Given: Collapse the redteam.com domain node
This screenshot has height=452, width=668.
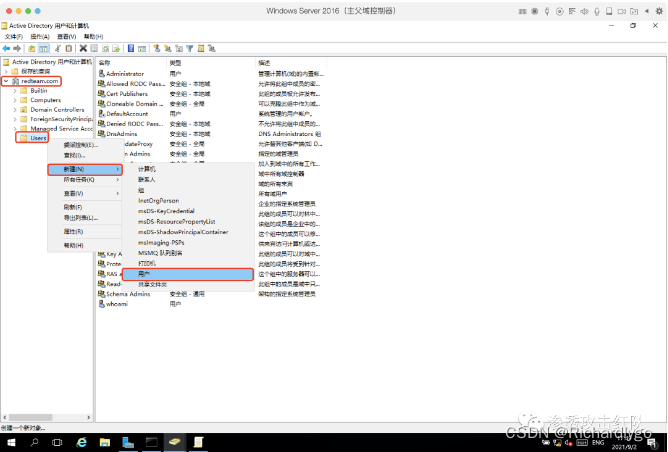Looking at the screenshot, I should 6,81.
